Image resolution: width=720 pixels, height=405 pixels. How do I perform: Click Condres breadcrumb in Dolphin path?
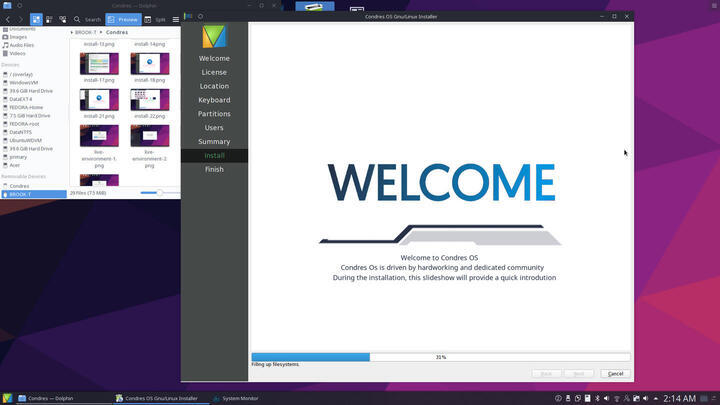[x=117, y=33]
